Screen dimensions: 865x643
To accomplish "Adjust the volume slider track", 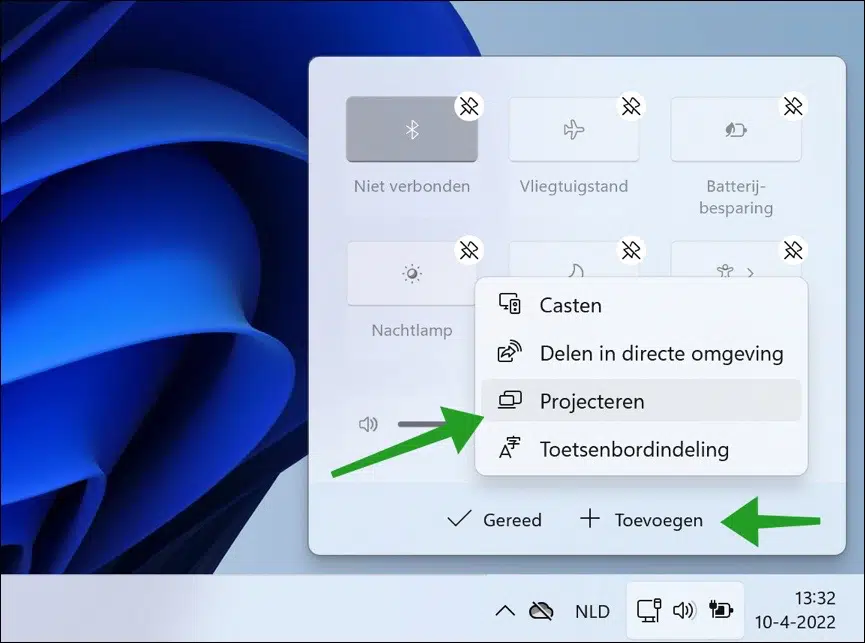I will coord(436,424).
